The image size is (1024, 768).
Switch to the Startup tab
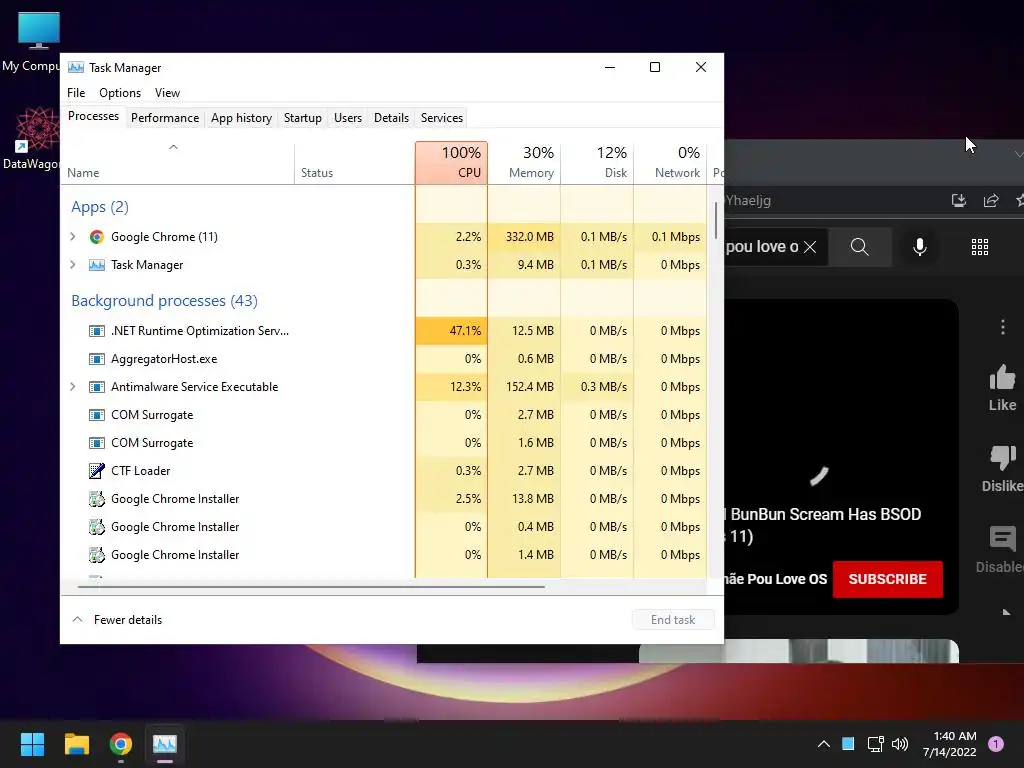pos(302,118)
